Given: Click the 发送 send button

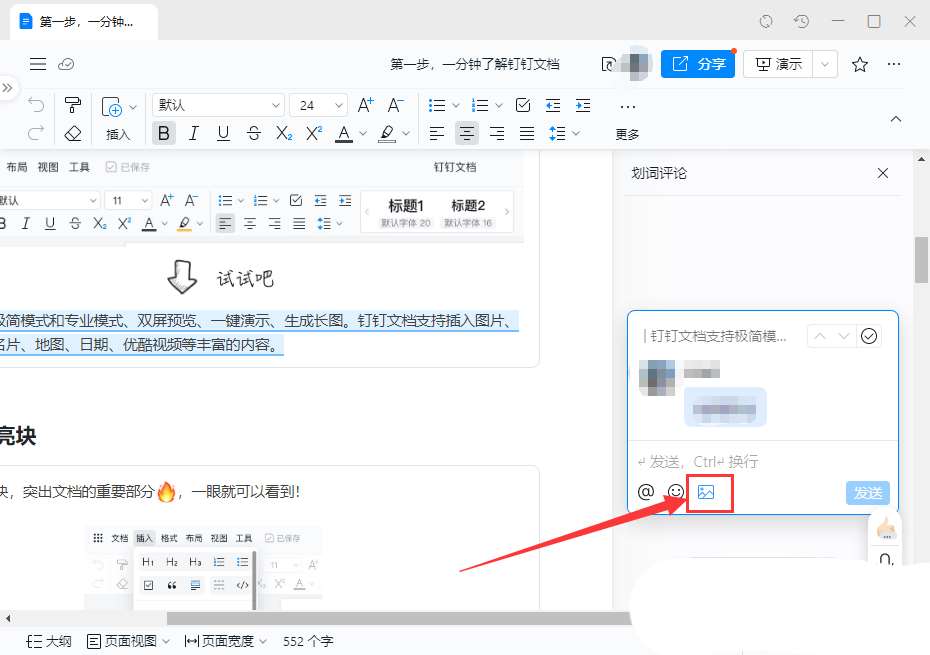Looking at the screenshot, I should [x=868, y=492].
